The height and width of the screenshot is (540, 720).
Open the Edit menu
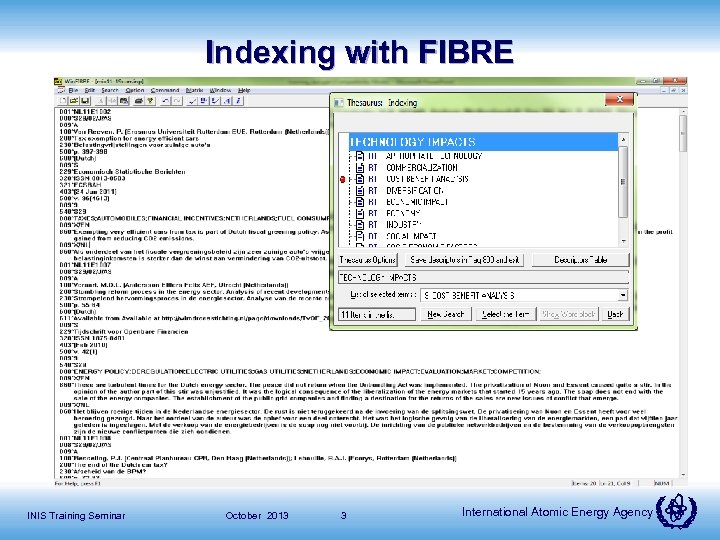pos(89,90)
